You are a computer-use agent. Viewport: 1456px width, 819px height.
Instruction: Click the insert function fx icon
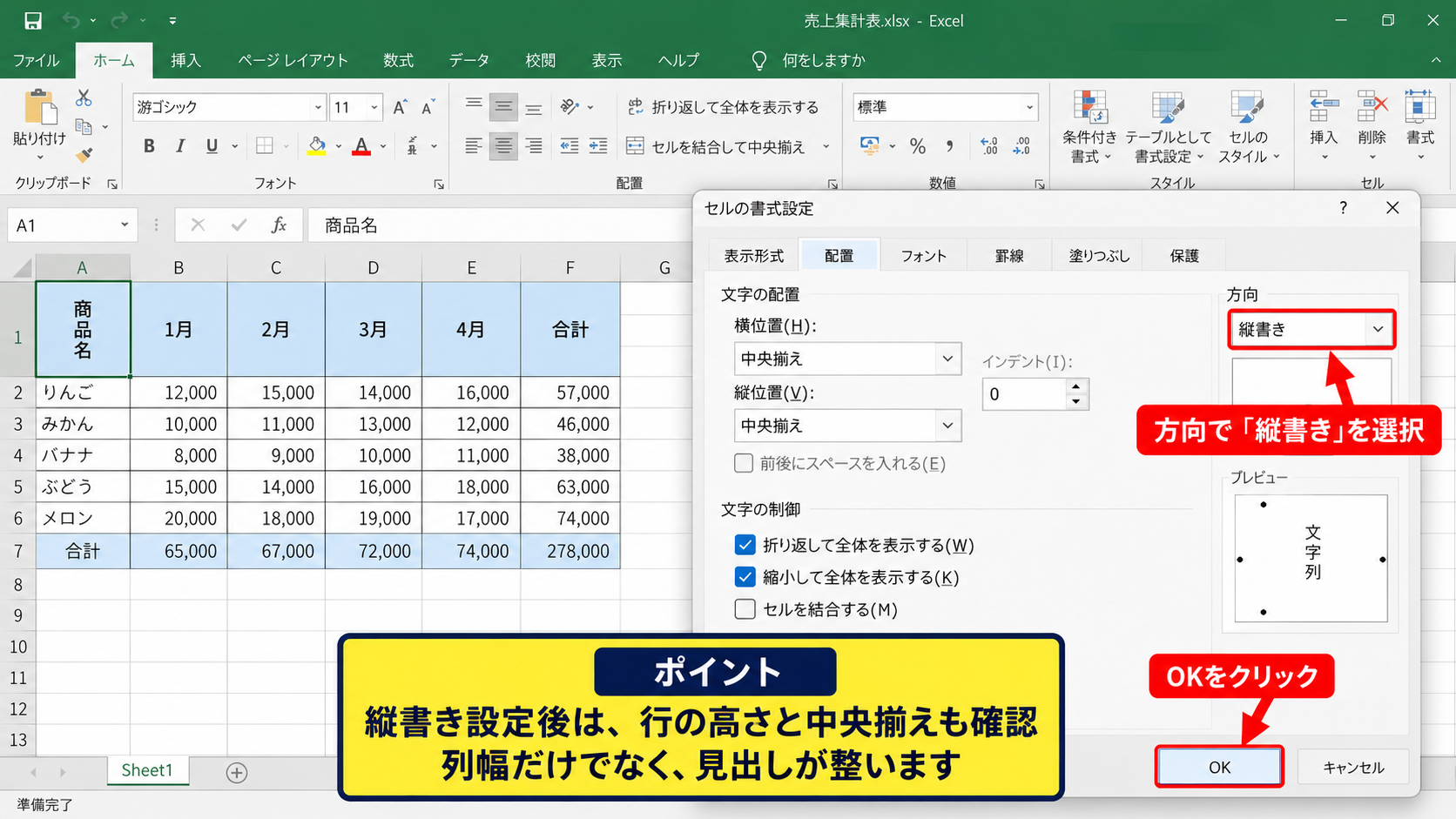coord(279,225)
